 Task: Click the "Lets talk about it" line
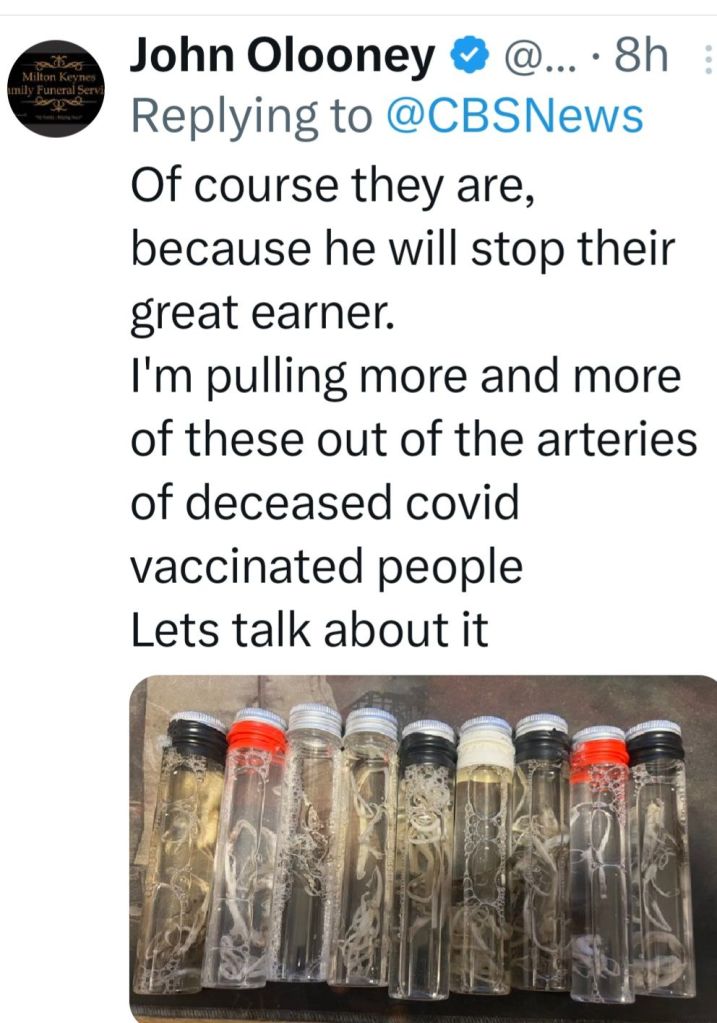(310, 631)
